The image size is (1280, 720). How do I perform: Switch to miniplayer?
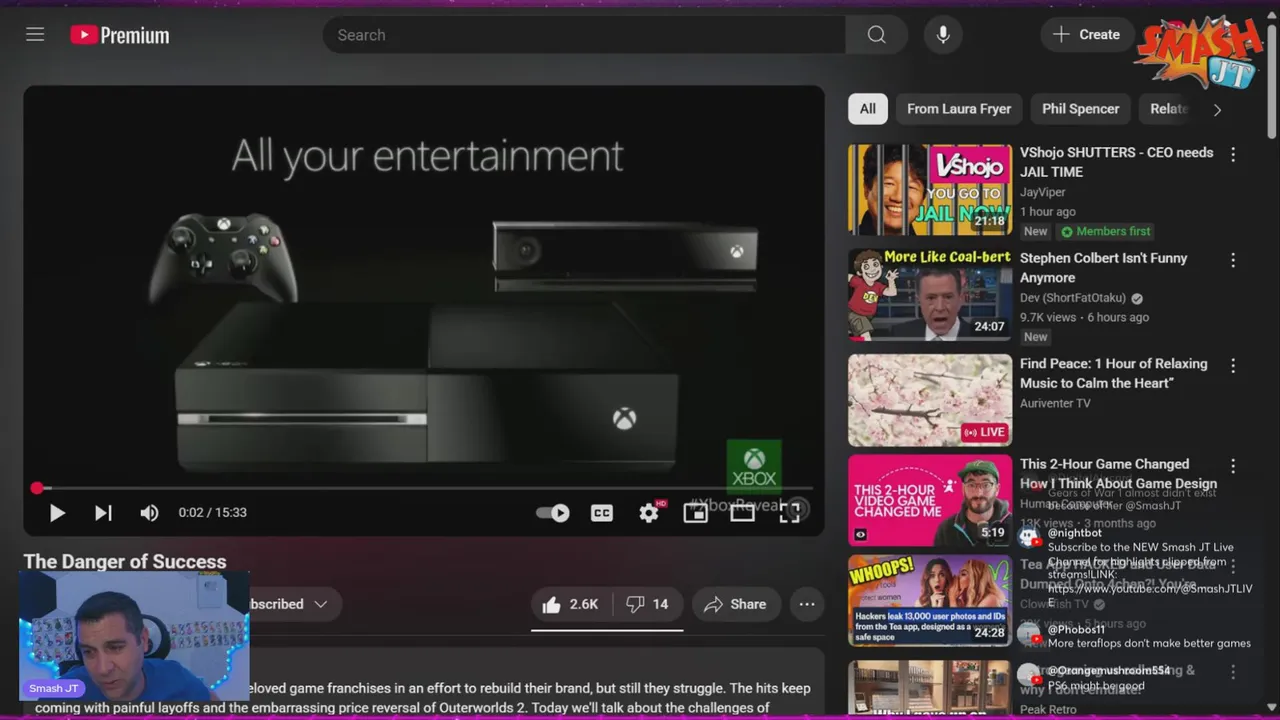(695, 513)
